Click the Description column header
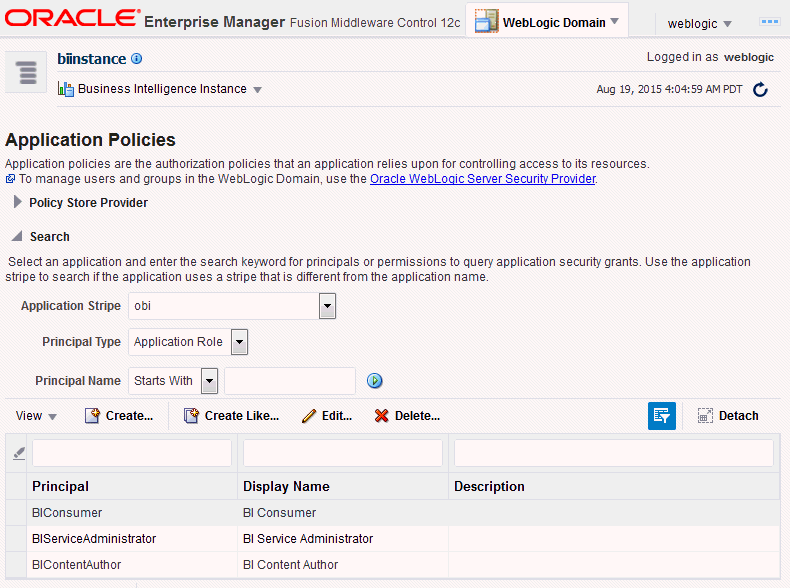The image size is (790, 588). (614, 486)
